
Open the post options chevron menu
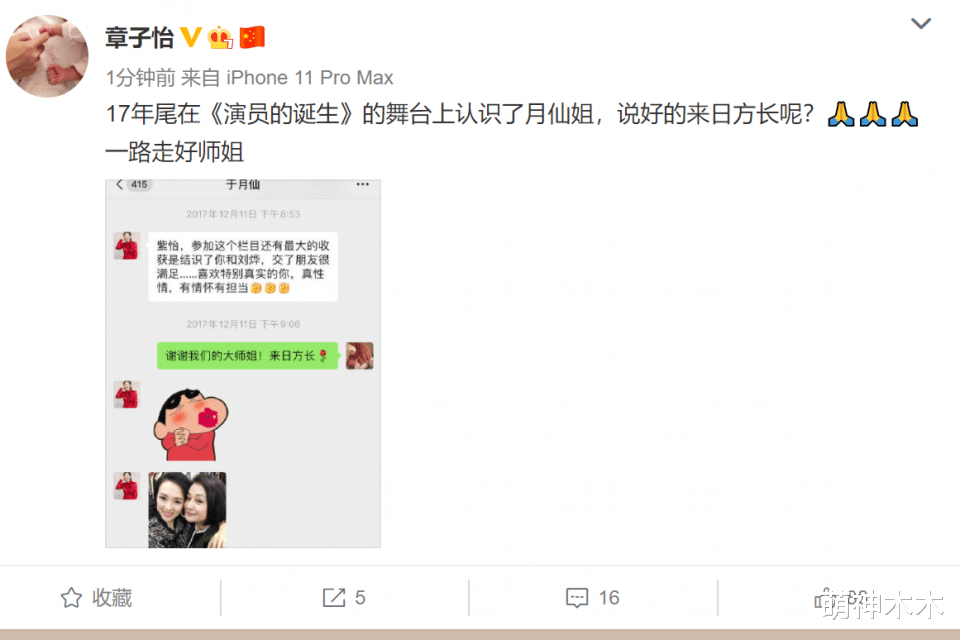[921, 23]
